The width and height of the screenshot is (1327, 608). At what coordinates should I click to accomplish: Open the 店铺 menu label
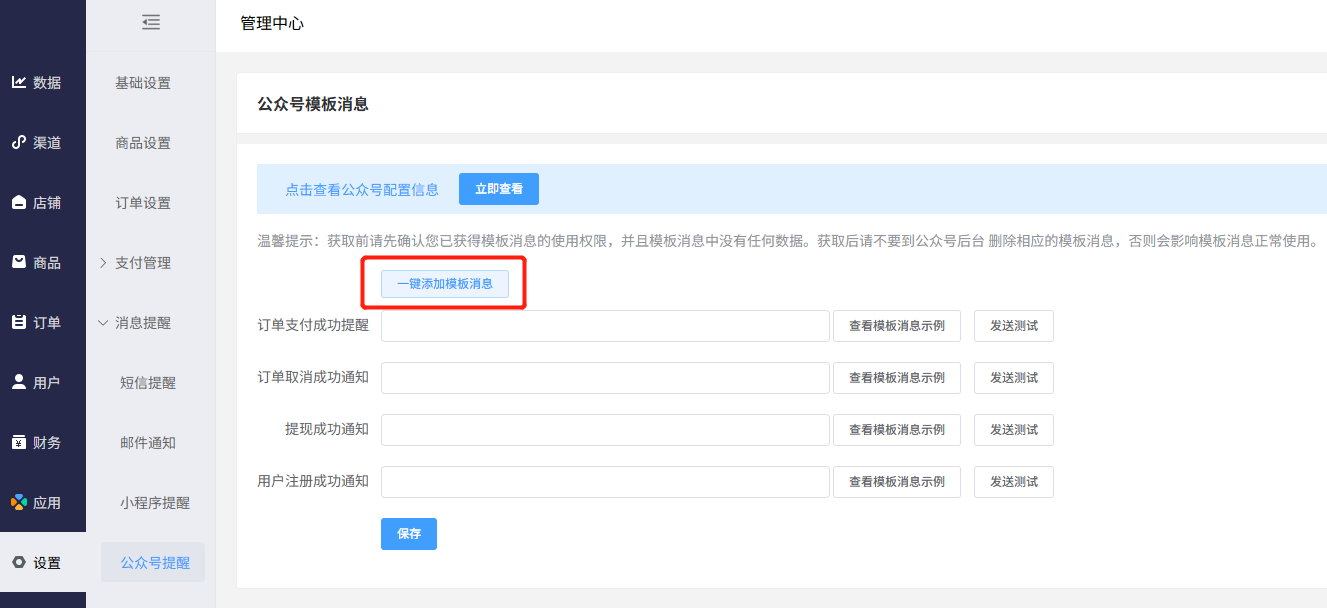click(x=47, y=203)
